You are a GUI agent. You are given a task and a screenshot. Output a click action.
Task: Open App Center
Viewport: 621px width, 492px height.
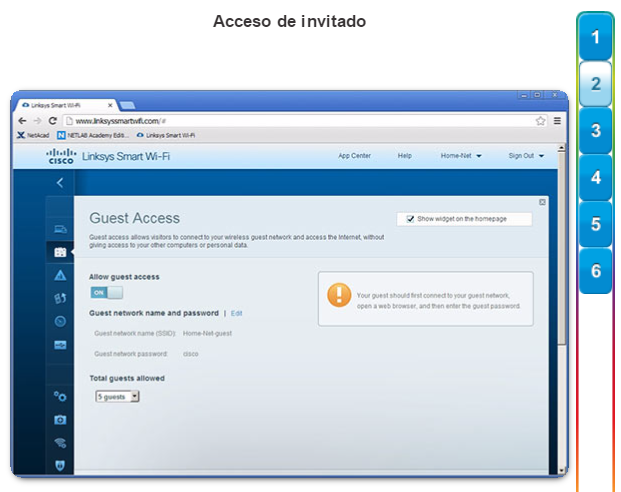pos(354,156)
